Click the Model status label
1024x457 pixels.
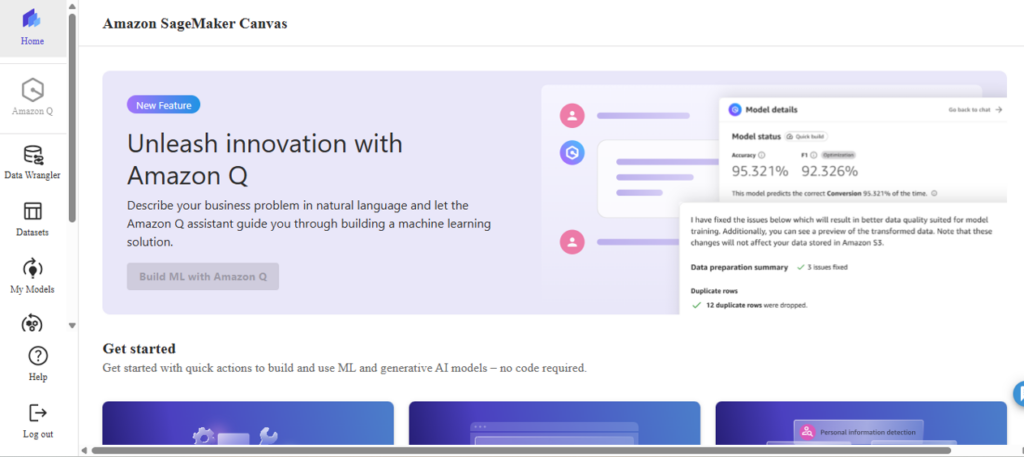coord(756,136)
